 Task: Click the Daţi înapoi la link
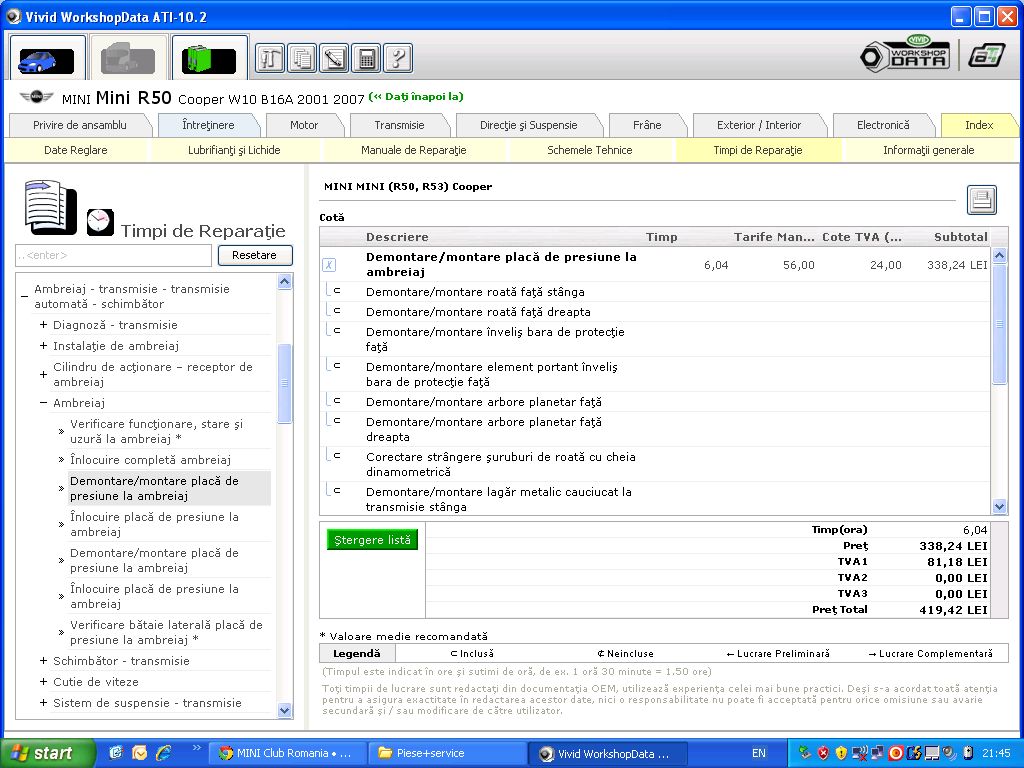pos(416,97)
